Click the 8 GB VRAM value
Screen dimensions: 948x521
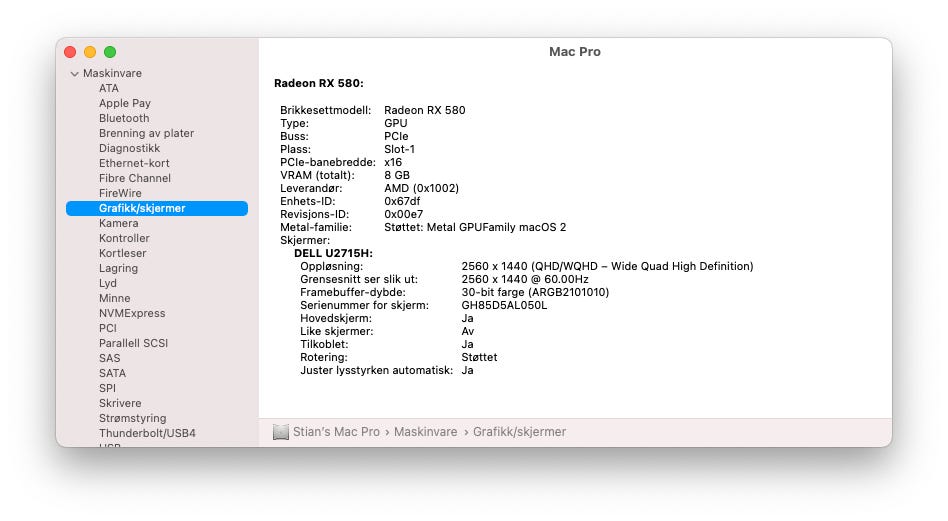point(397,175)
